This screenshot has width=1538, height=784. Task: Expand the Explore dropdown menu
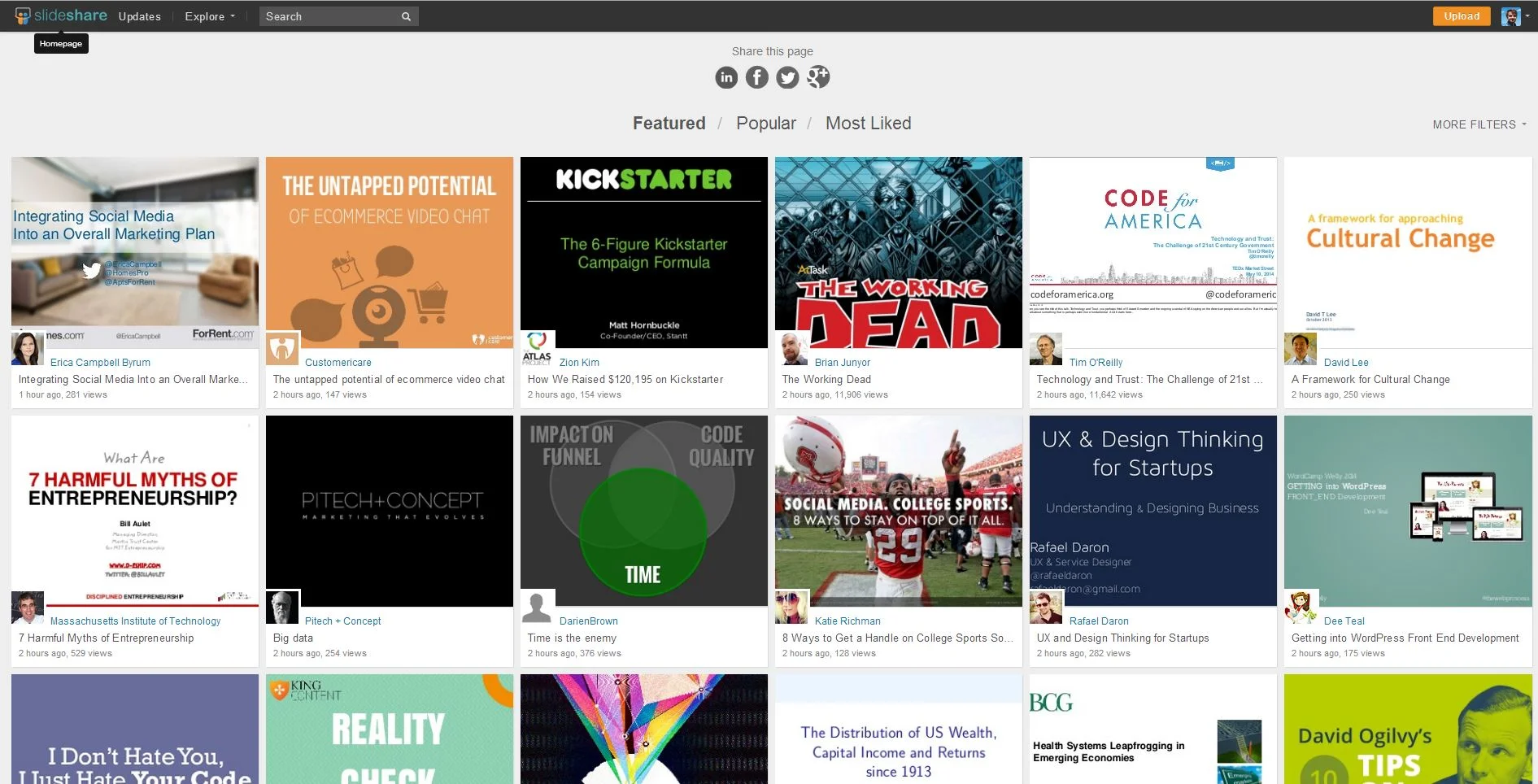[x=209, y=16]
